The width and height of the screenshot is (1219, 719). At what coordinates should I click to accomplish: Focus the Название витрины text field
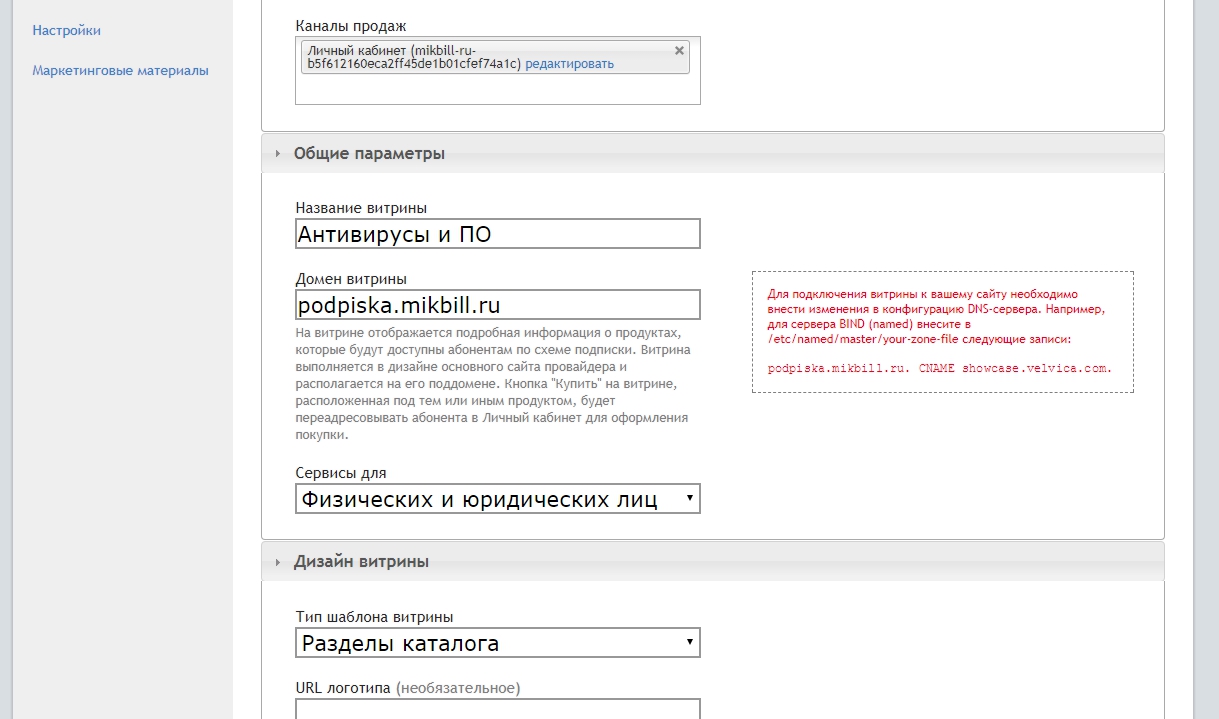(x=497, y=234)
